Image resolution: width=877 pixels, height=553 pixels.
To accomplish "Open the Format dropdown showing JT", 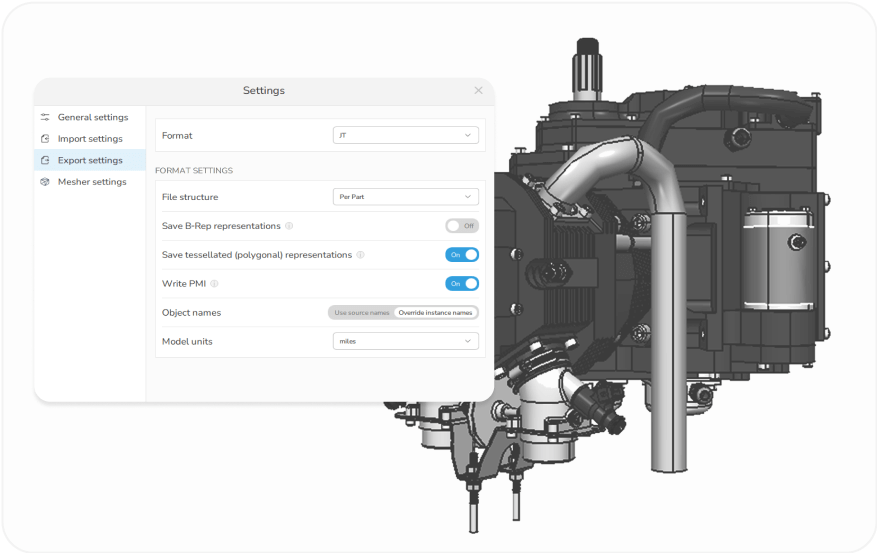I will click(406, 135).
